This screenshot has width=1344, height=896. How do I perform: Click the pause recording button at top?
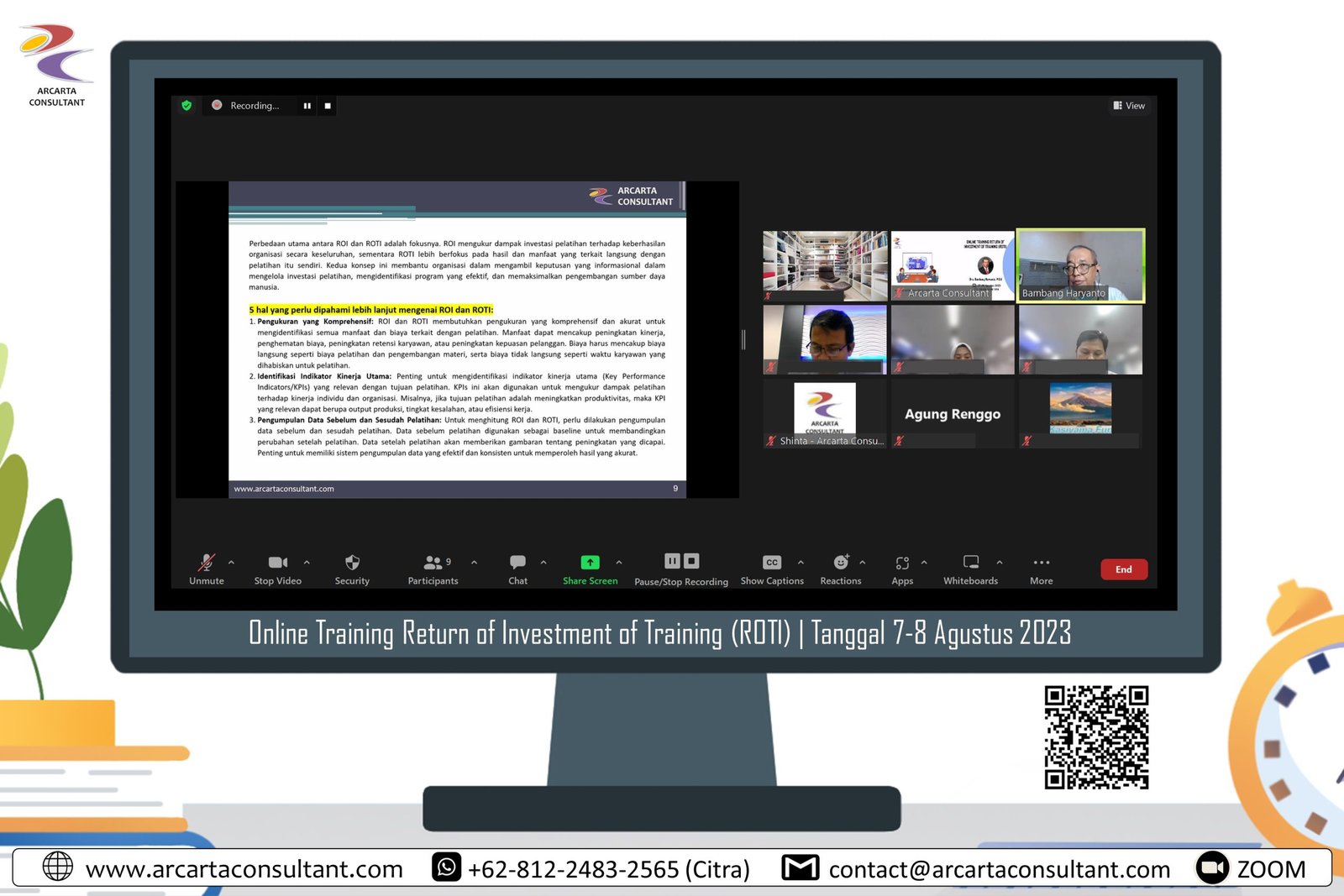[307, 106]
